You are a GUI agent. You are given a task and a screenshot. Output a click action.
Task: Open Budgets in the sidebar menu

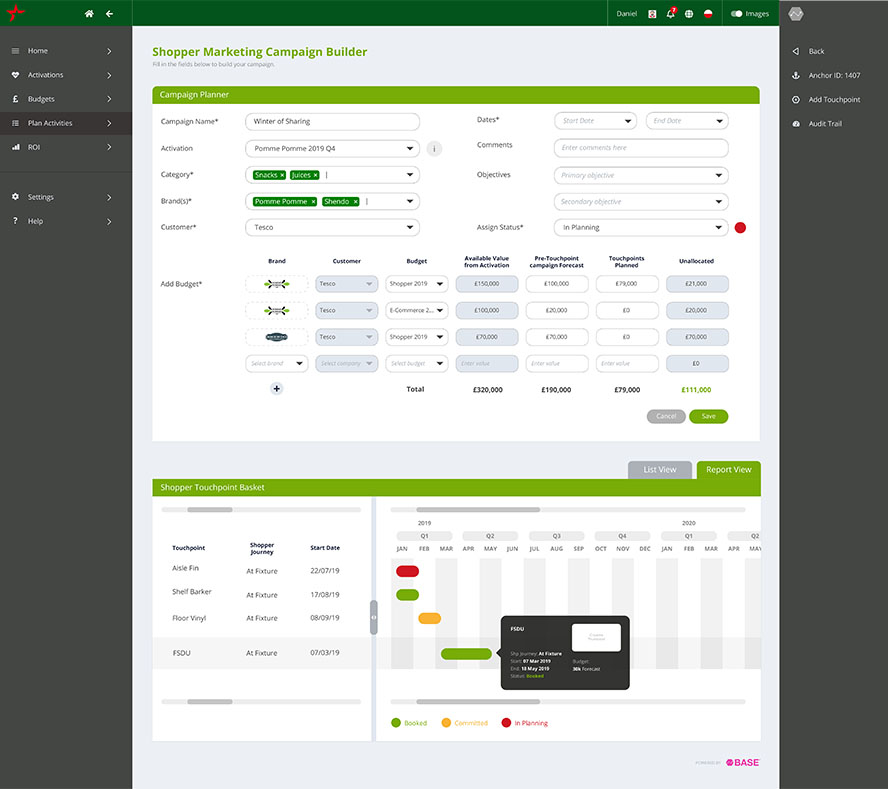65,99
